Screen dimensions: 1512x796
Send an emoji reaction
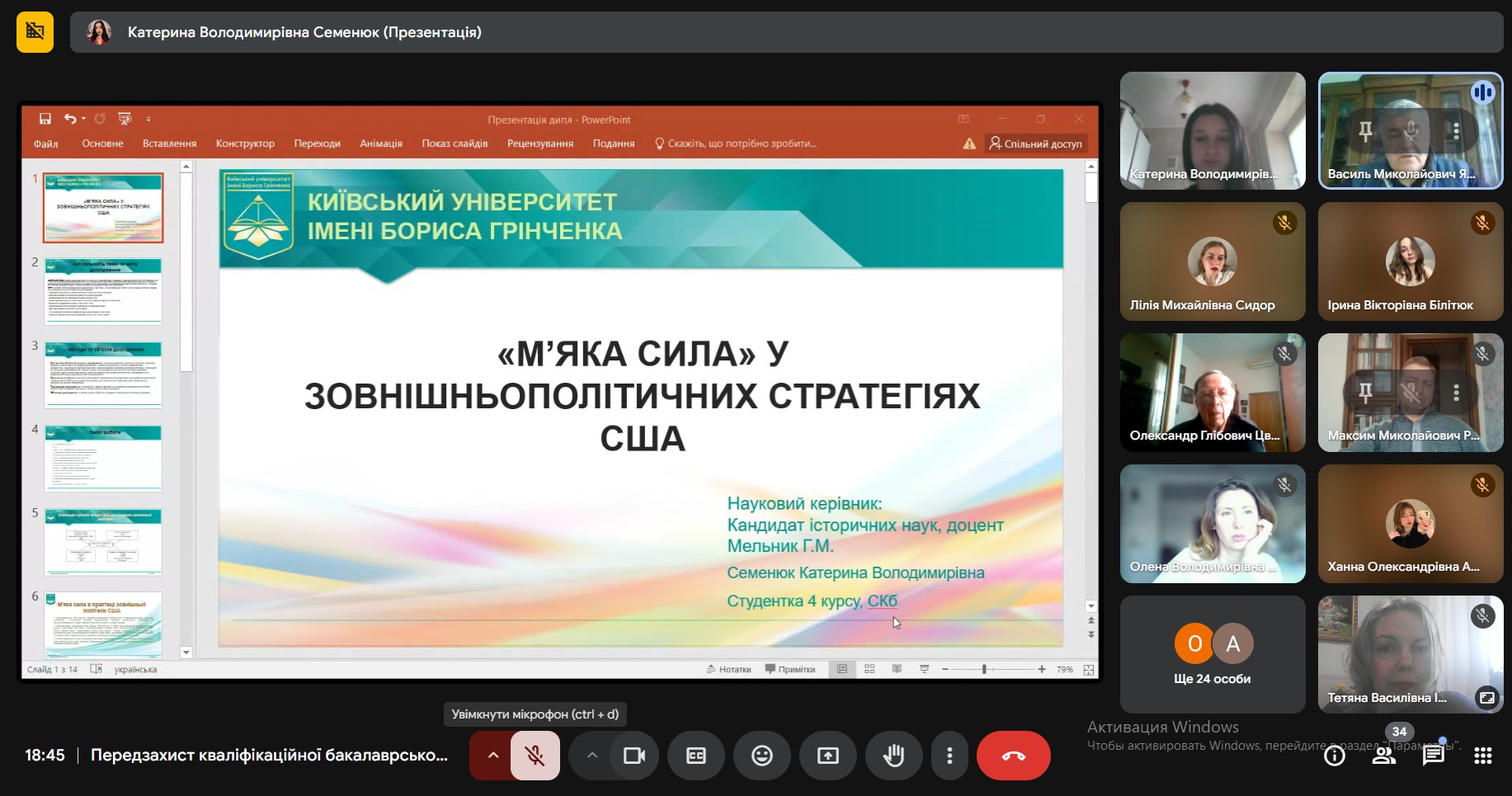(762, 756)
